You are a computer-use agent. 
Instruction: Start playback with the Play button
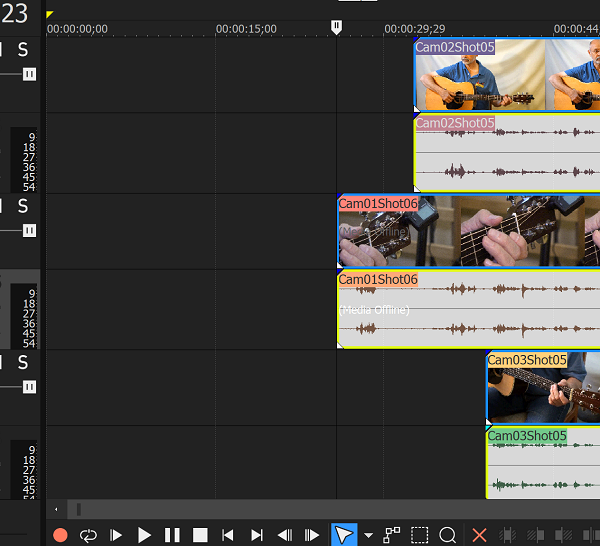coord(144,535)
